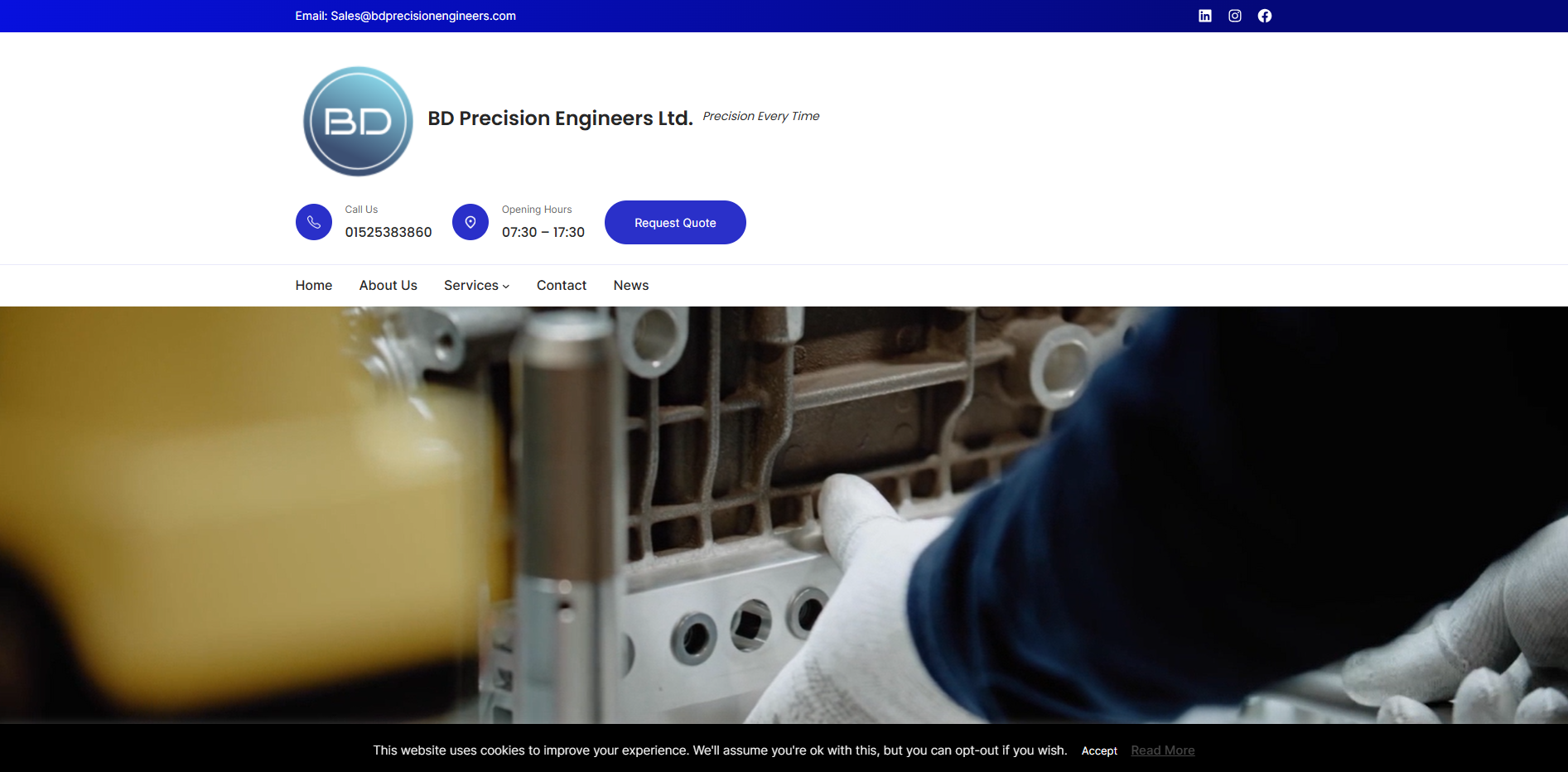1568x772 pixels.
Task: Click the location pin icon near Opening Hours
Action: (470, 221)
